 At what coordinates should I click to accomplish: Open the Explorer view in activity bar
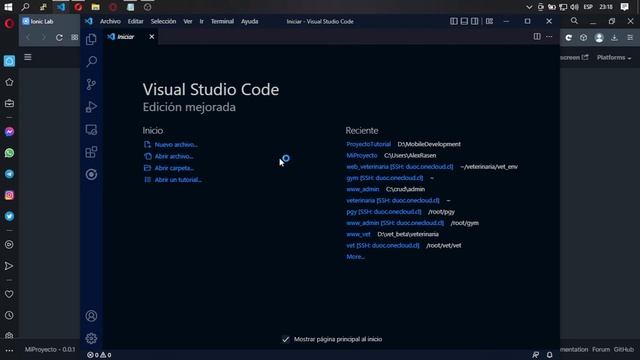click(91, 39)
